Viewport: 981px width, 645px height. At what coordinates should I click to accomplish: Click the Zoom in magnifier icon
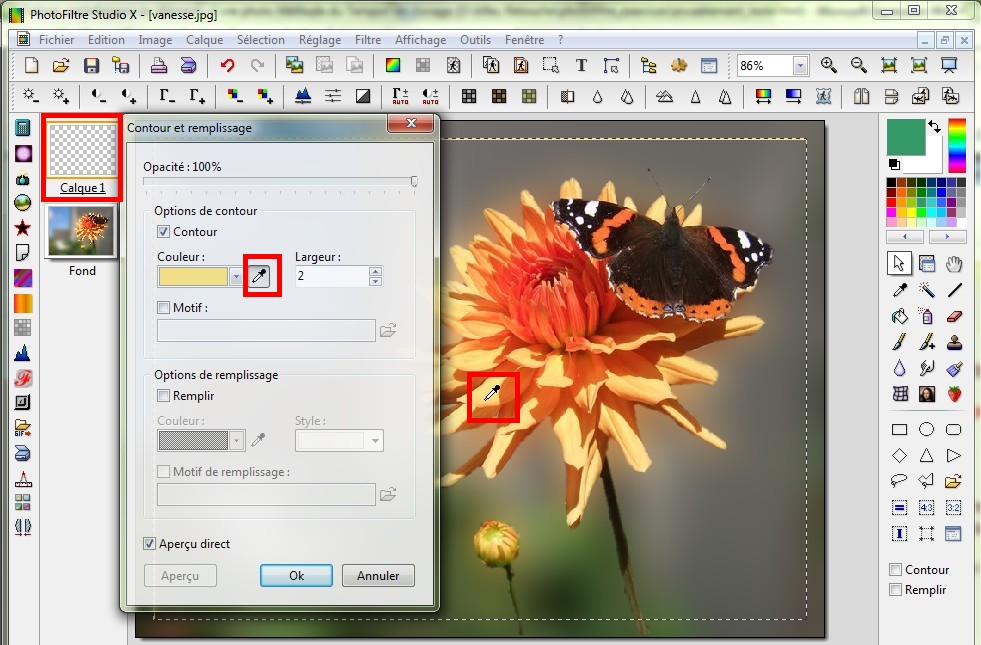pyautogui.click(x=828, y=65)
